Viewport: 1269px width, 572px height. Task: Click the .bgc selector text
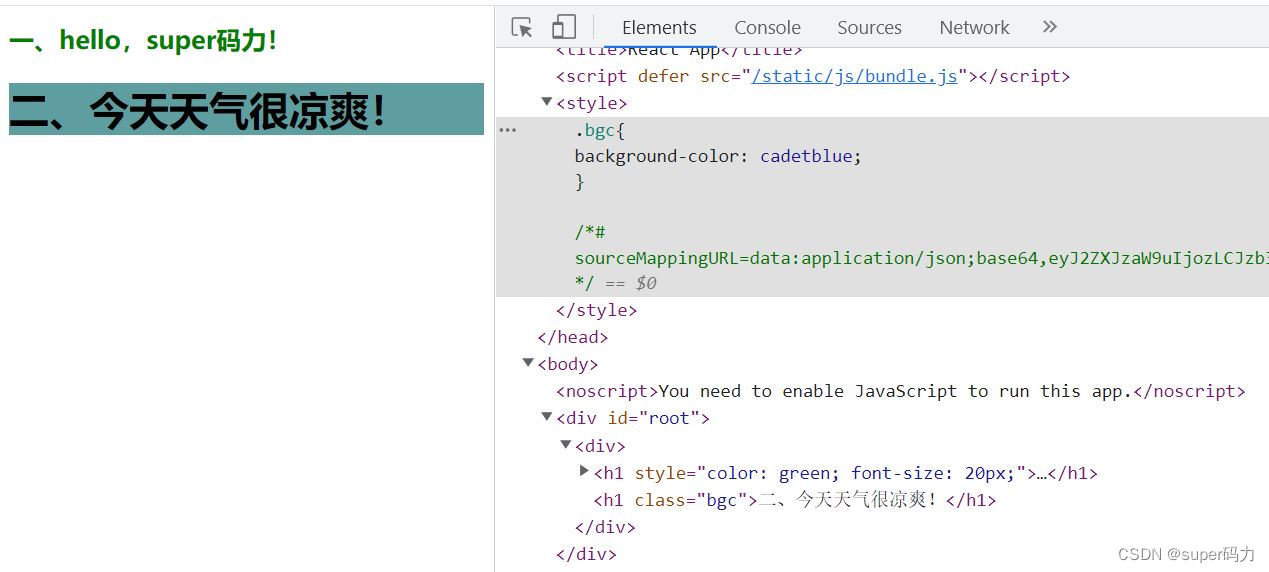[599, 130]
